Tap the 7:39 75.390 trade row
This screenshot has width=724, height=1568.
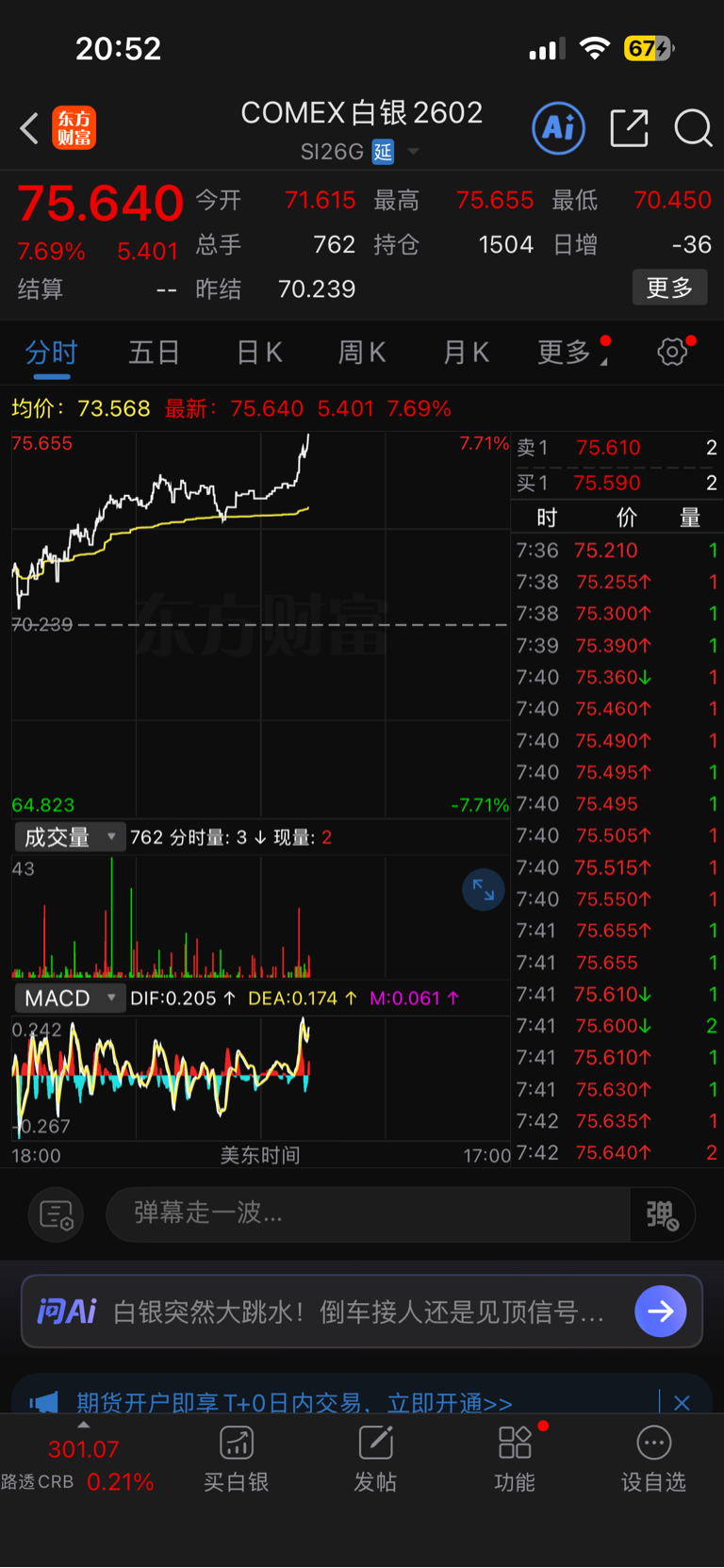point(617,646)
